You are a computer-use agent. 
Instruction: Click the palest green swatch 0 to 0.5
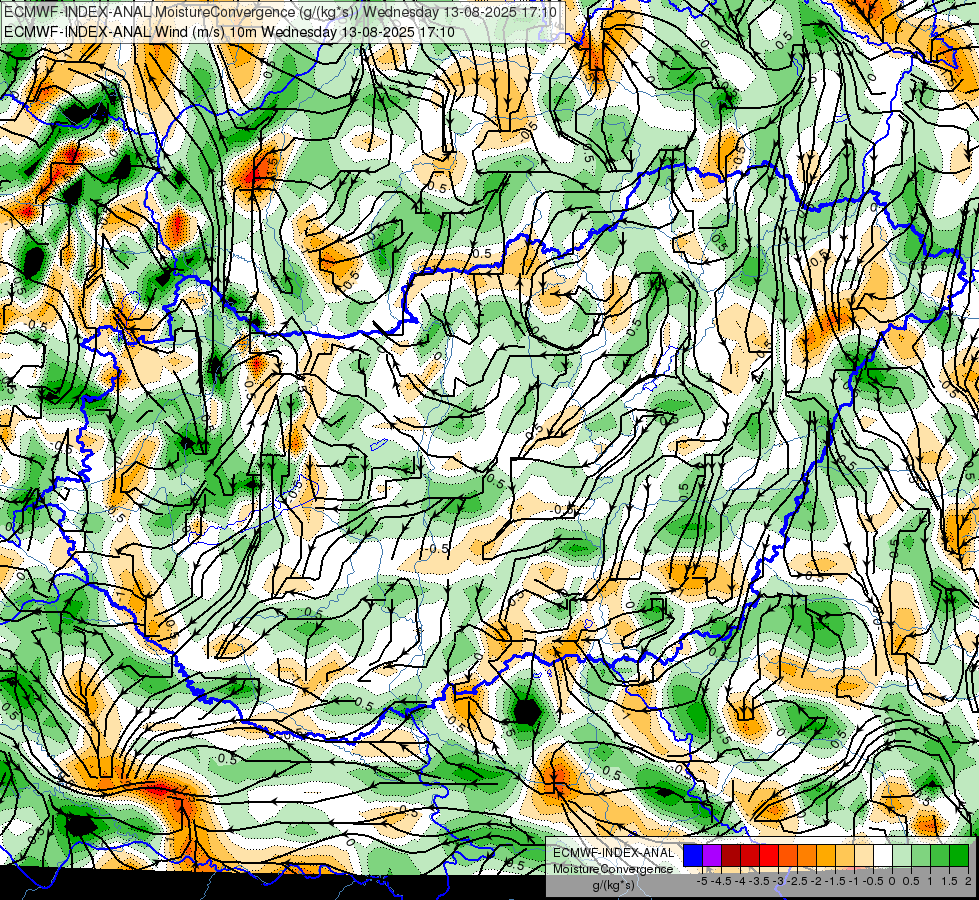point(902,855)
